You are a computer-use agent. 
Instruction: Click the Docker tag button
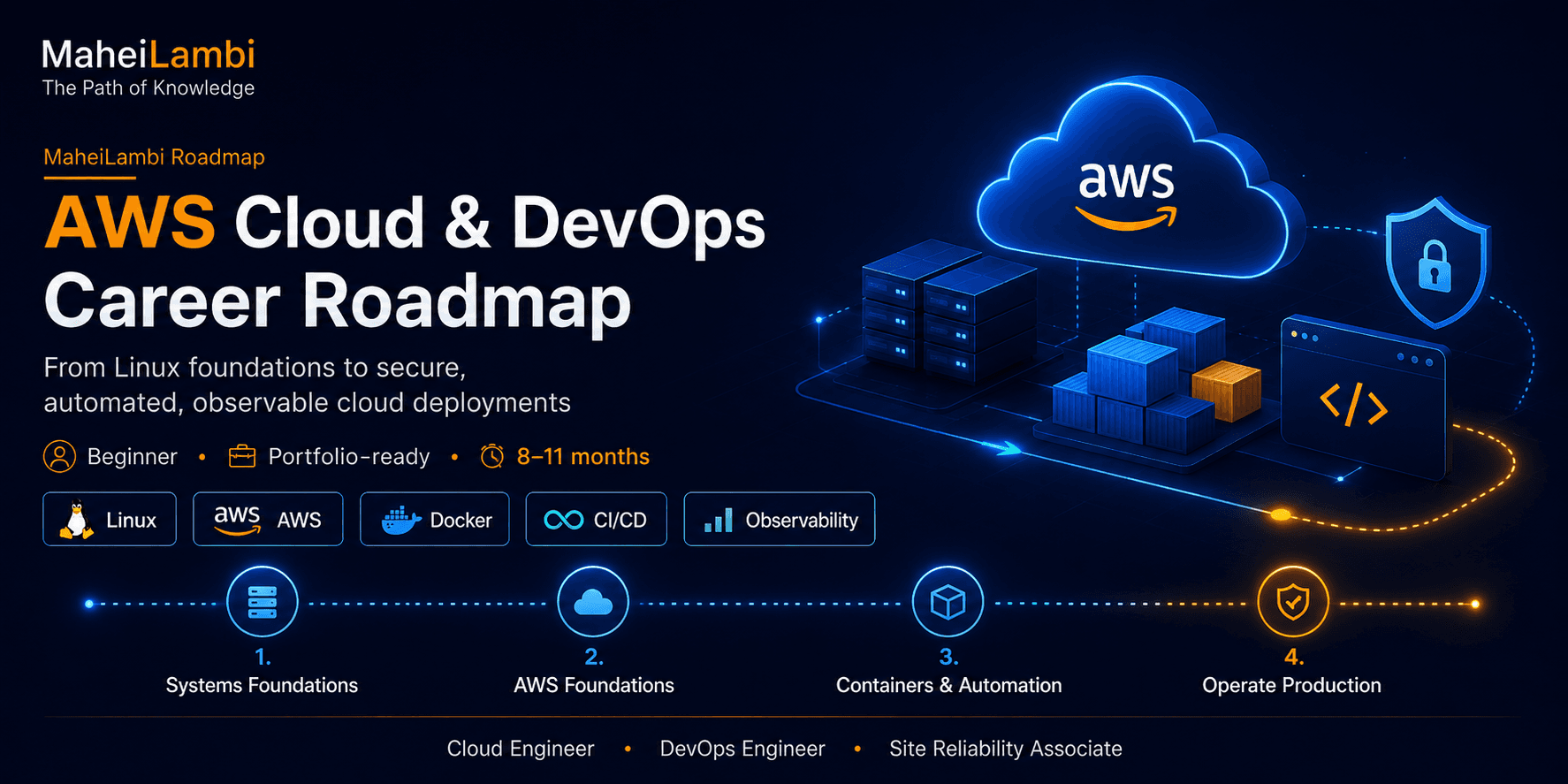435,519
